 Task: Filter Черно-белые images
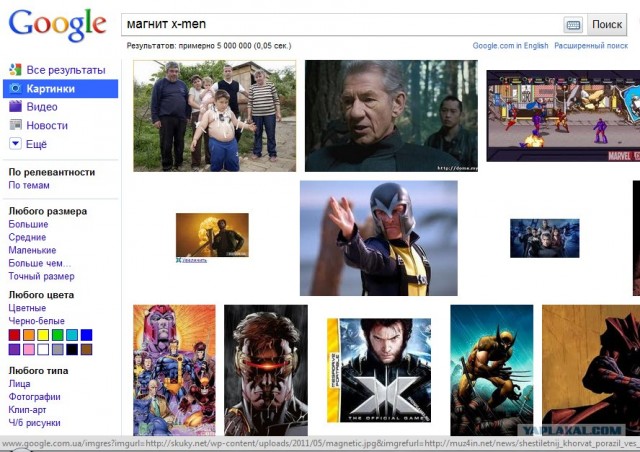[36, 321]
